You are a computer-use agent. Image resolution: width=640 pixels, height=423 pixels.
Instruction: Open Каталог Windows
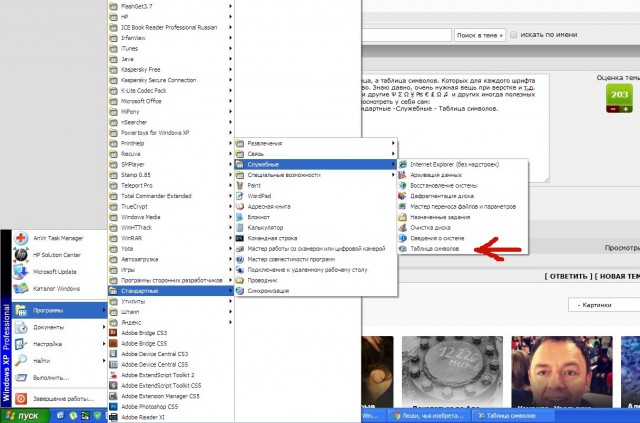coord(59,289)
